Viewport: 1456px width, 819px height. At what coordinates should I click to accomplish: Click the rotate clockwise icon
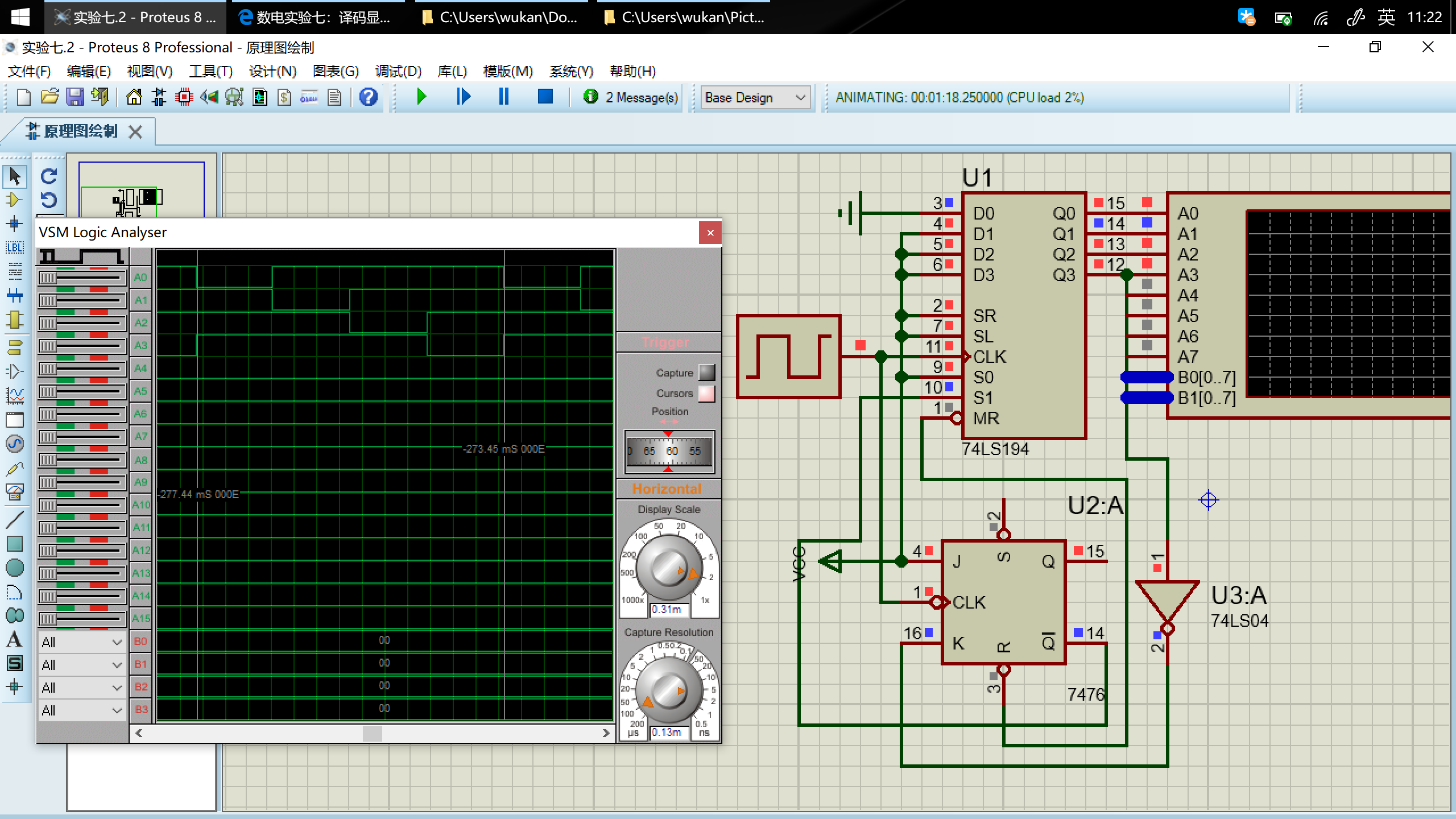coord(49,176)
